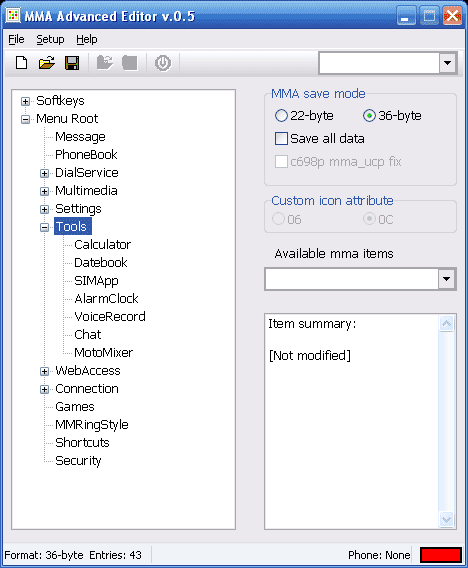Open the Setup menu
Image resolution: width=468 pixels, height=568 pixels.
(50, 39)
